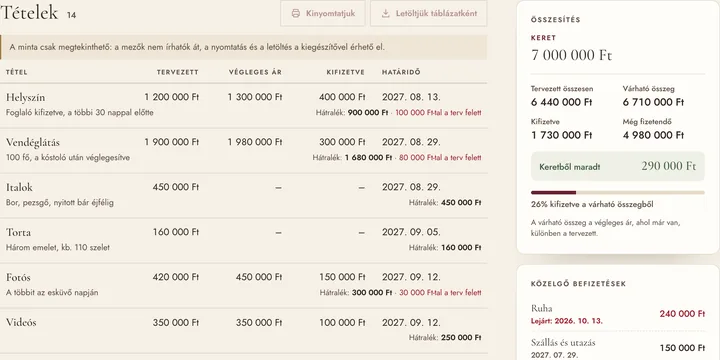Click Helyszín paid amount 400 000 Ft
This screenshot has height=360, width=720.
coord(342,97)
